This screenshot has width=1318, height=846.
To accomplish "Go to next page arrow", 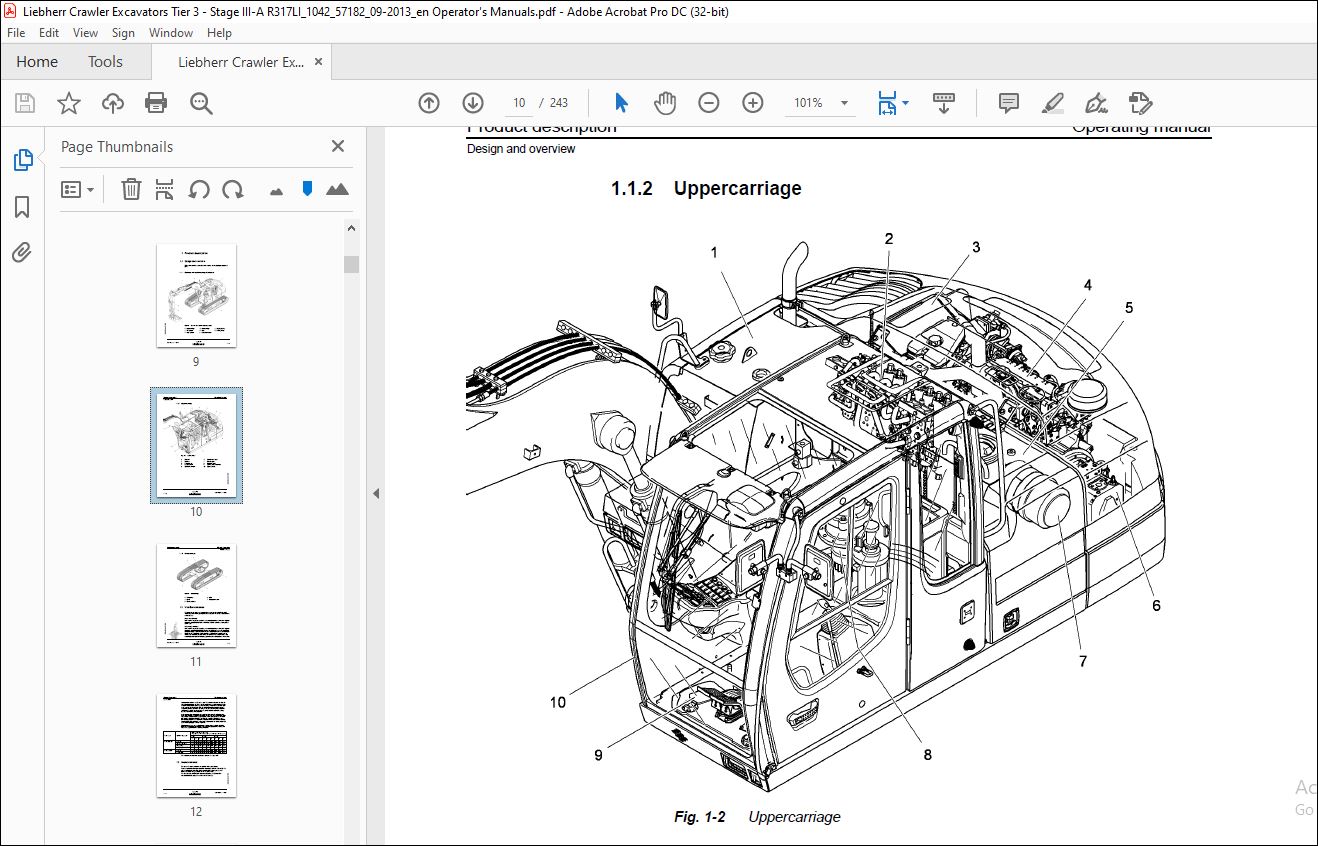I will (x=473, y=103).
